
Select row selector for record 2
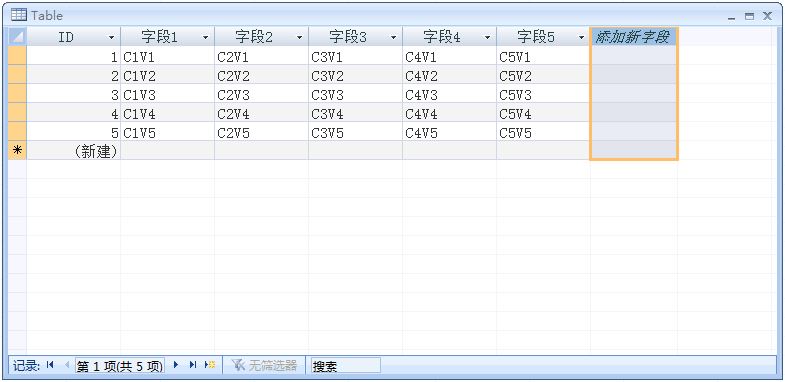(17, 75)
